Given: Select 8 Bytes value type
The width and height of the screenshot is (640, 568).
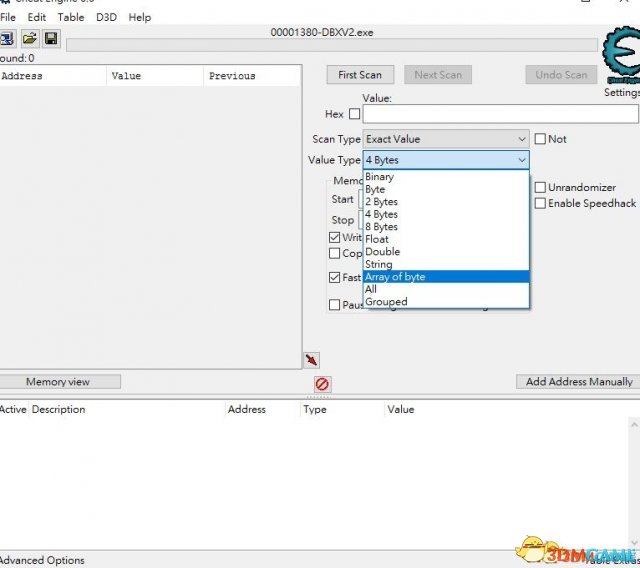Looking at the screenshot, I should [446, 226].
